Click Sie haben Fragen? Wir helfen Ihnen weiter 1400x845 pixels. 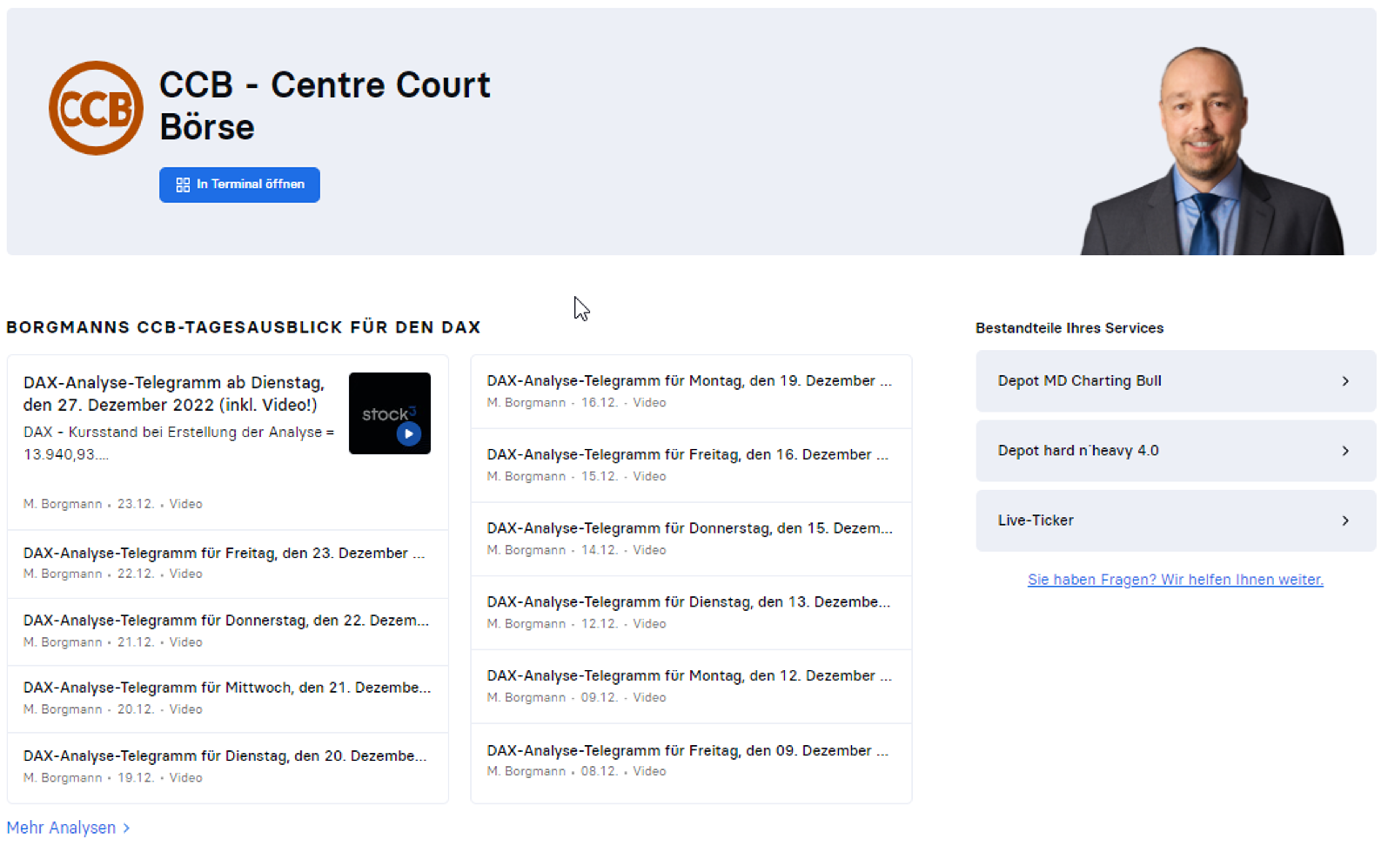[x=1175, y=579]
